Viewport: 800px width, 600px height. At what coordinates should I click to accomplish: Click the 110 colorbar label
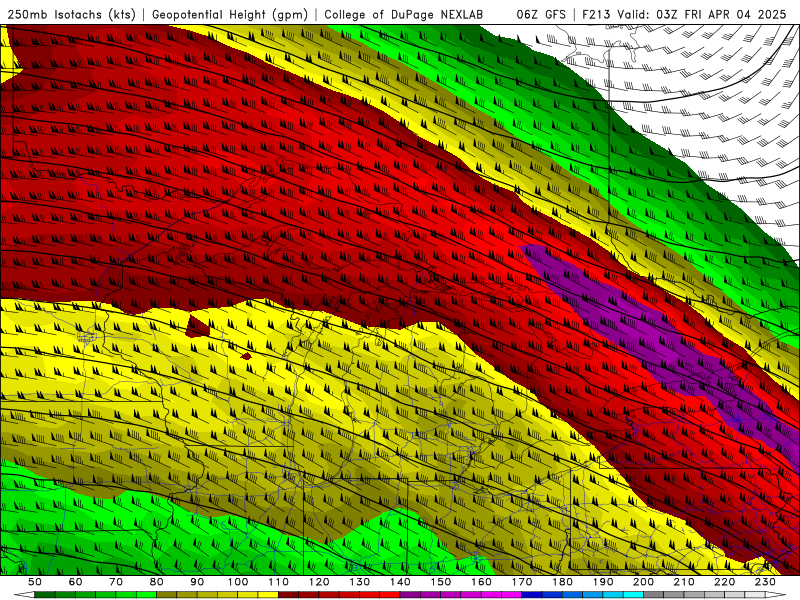(x=279, y=582)
